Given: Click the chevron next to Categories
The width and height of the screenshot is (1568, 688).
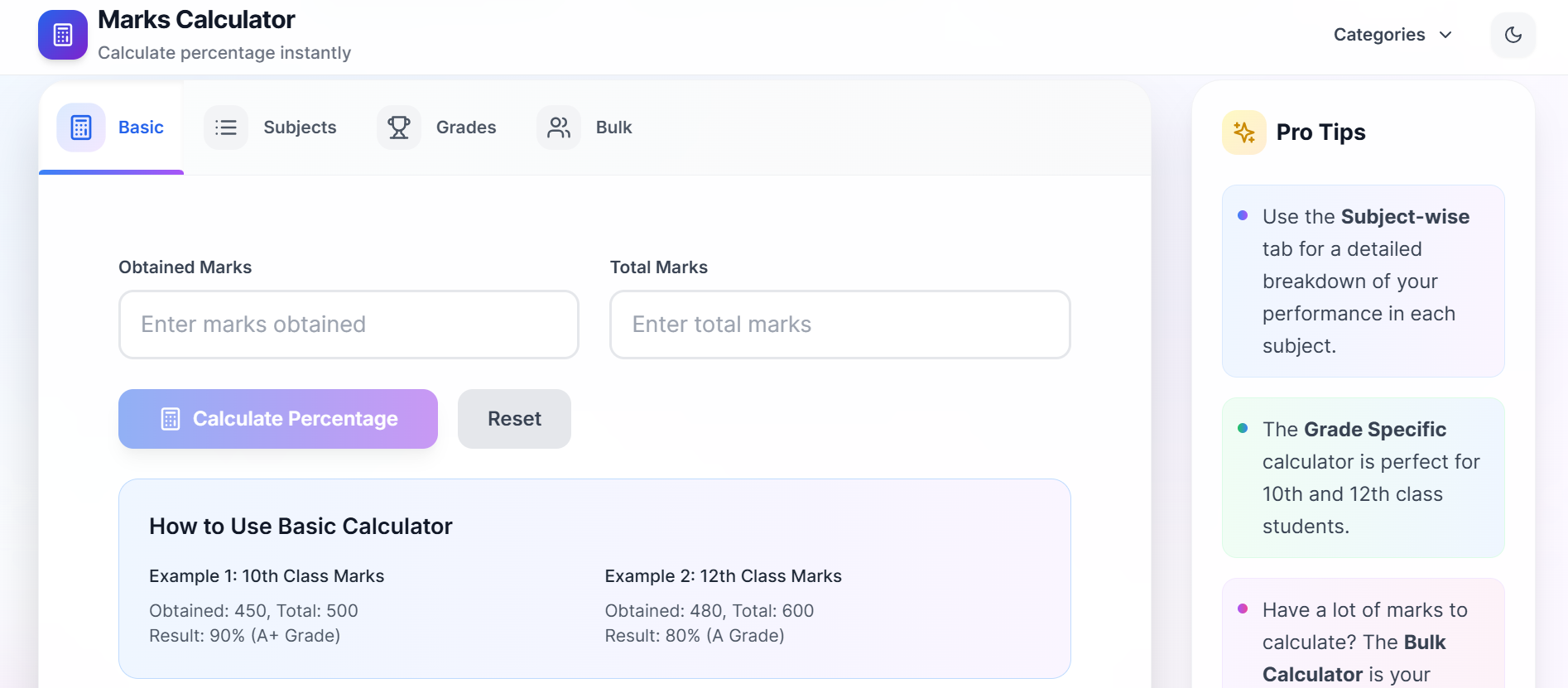Looking at the screenshot, I should [1445, 35].
